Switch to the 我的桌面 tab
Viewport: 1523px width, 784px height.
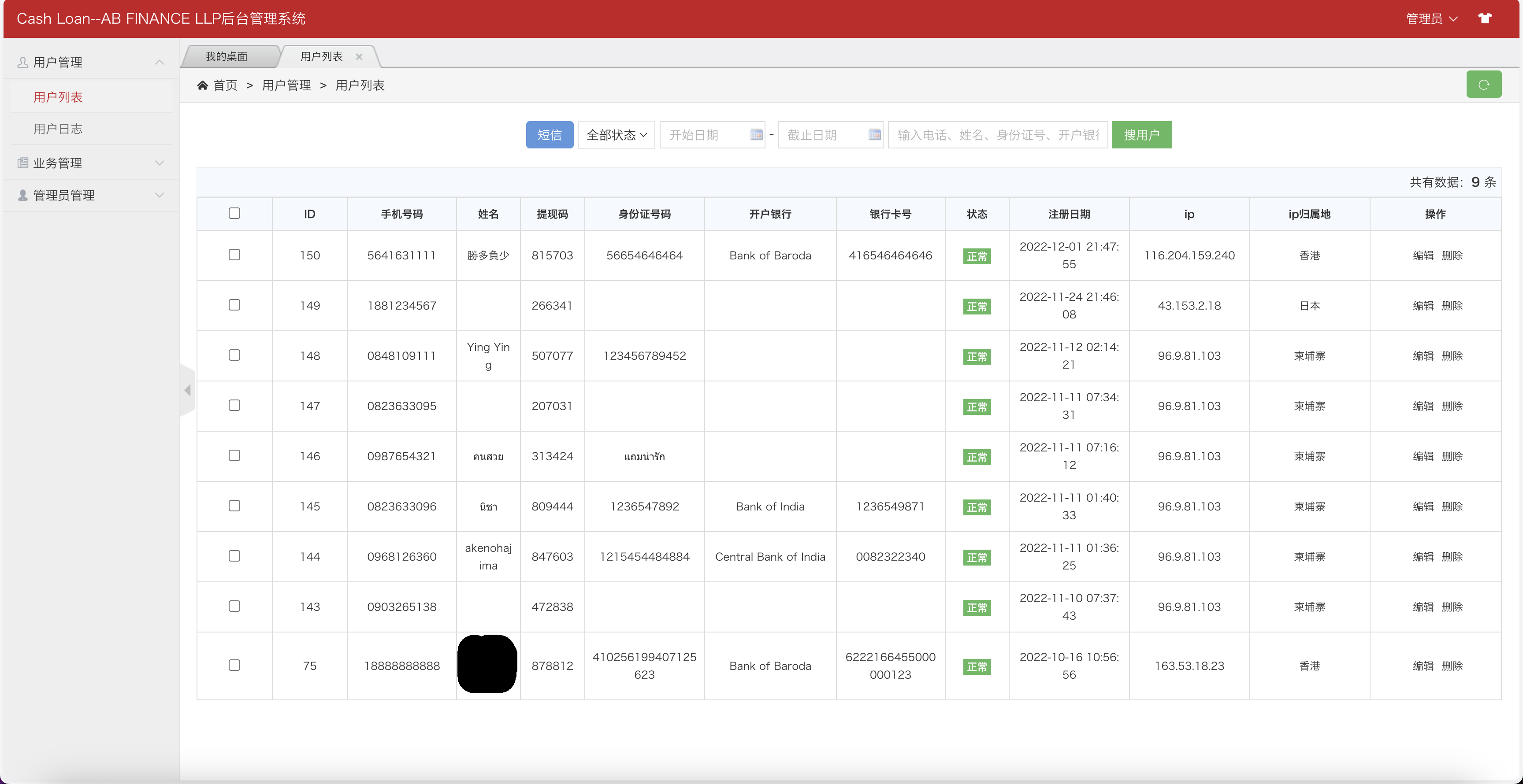click(227, 57)
